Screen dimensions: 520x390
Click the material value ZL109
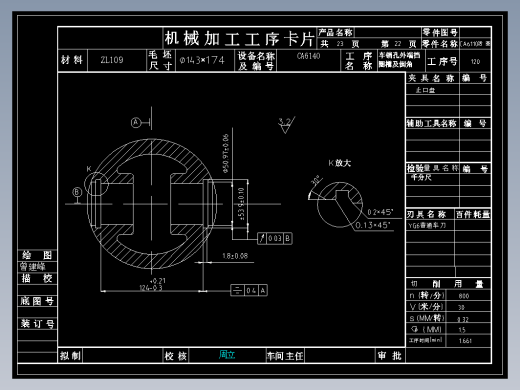(112, 60)
